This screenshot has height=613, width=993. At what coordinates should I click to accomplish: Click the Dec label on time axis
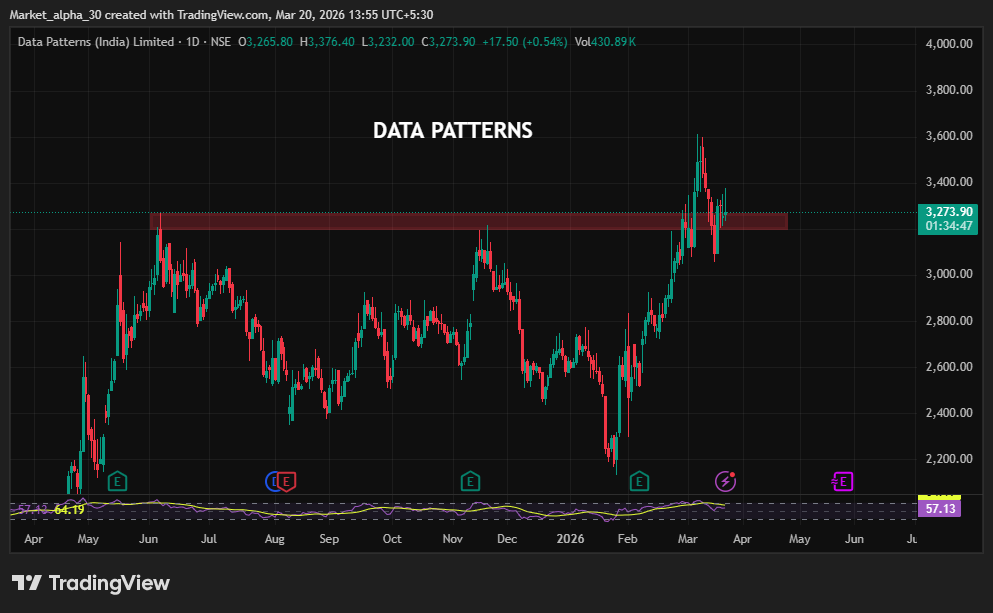507,539
